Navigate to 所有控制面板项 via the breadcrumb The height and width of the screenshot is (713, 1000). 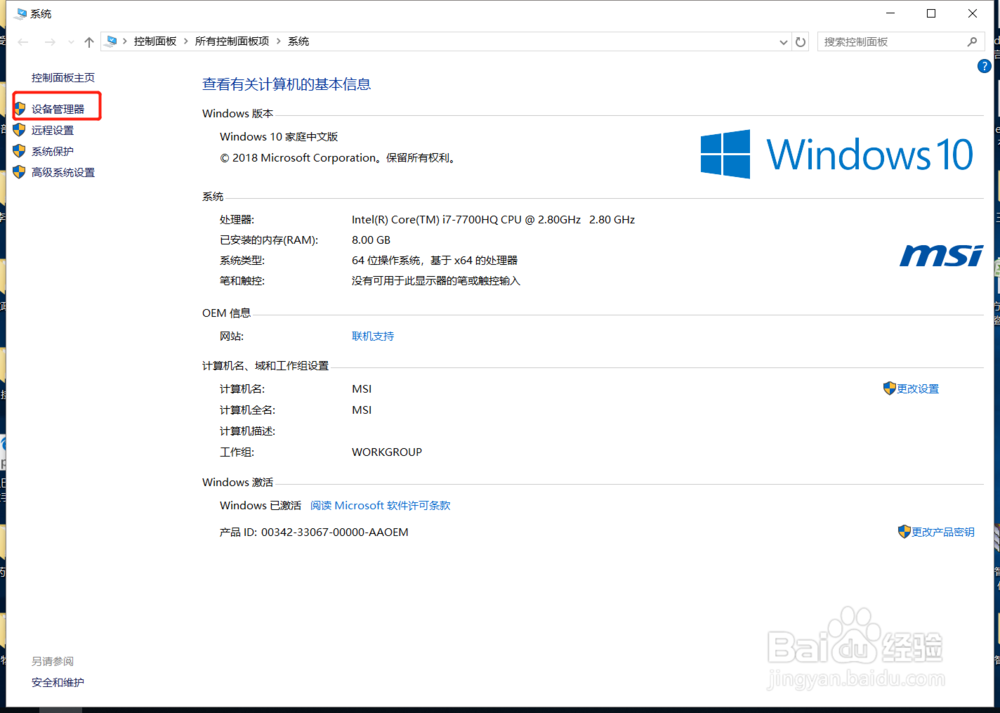pos(232,41)
